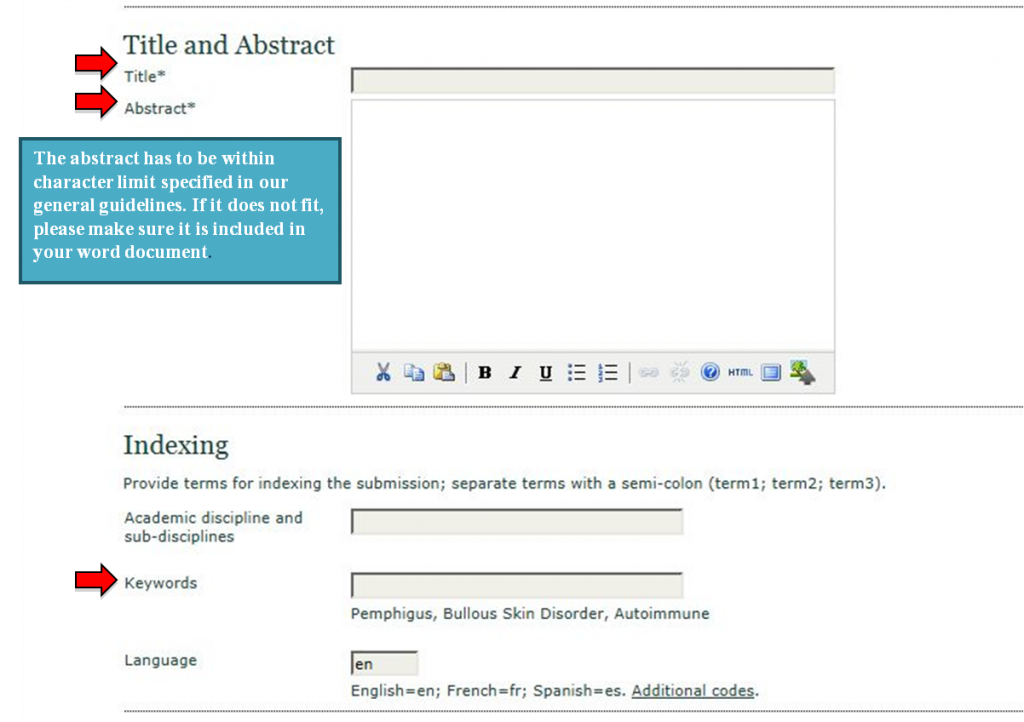Focus the Title input field
Screen dimensions: 1024x722
592,80
